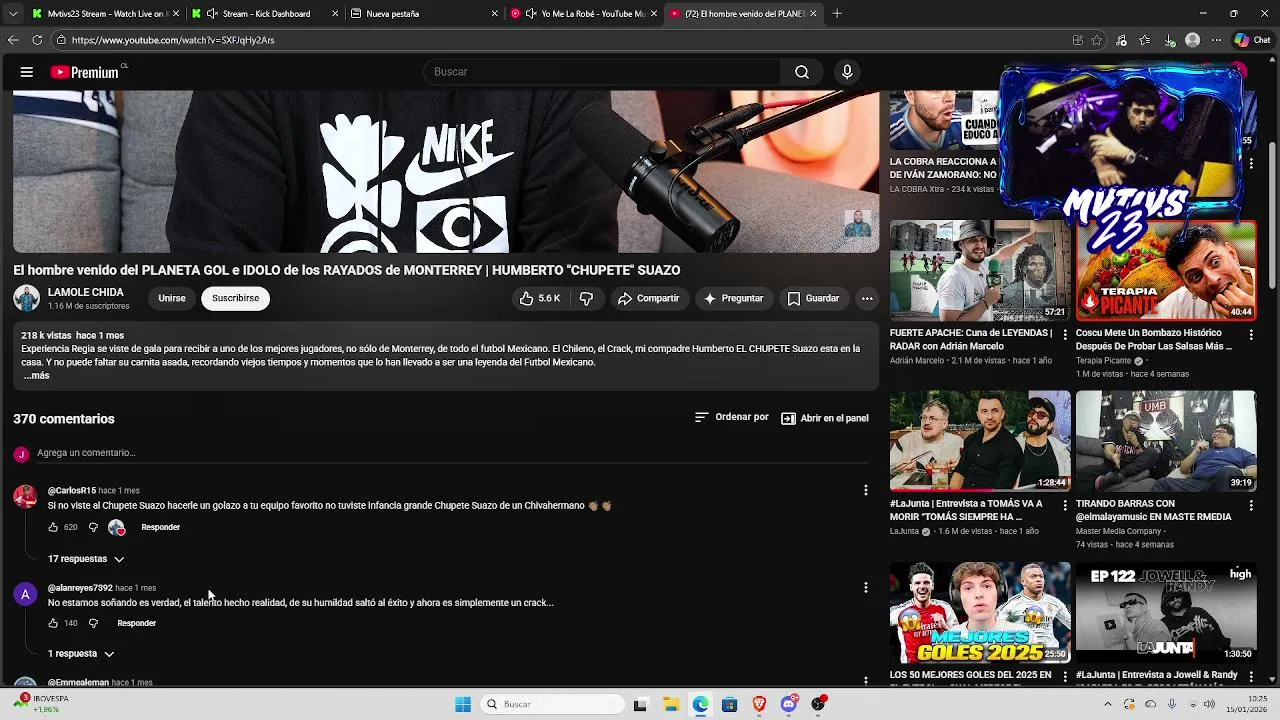Launch File Explorer from taskbar
This screenshot has height=720, width=1280.
[x=670, y=704]
